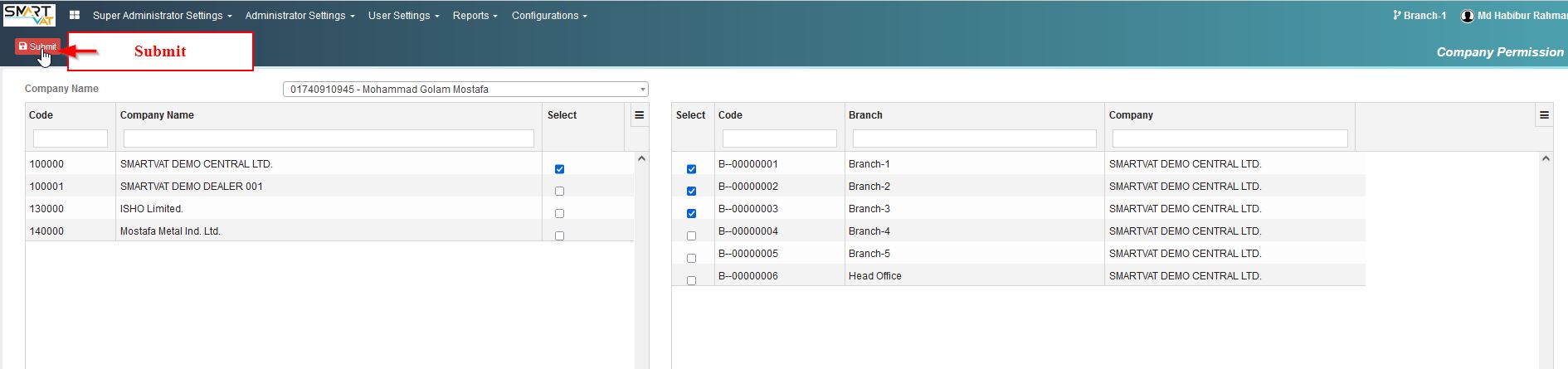Image resolution: width=1568 pixels, height=369 pixels.
Task: Focus the branch Code filter field
Action: coord(780,138)
